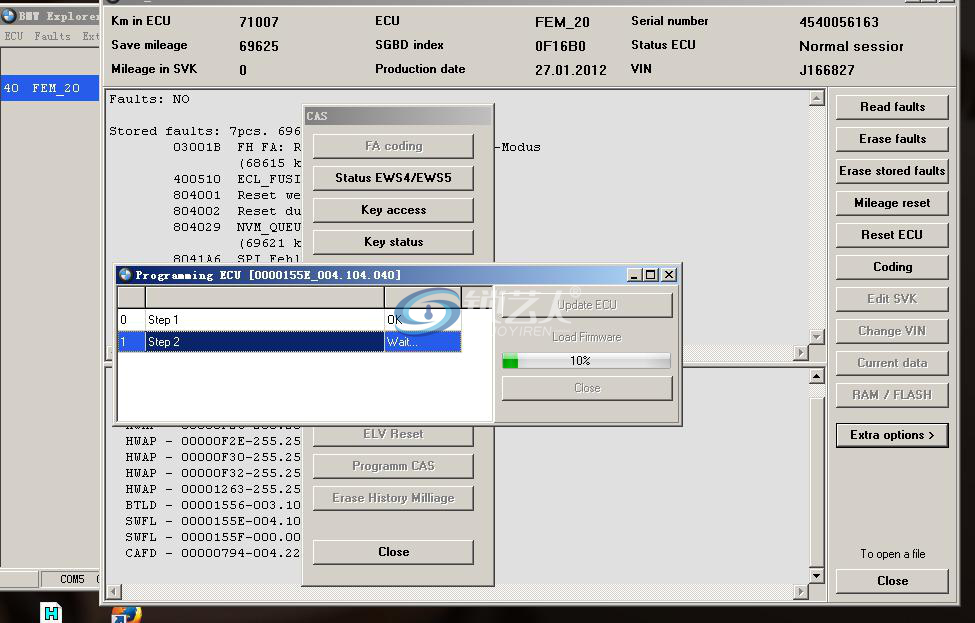Click the SWFL 0000155F line
Screen dimensions: 975x623
point(213,537)
